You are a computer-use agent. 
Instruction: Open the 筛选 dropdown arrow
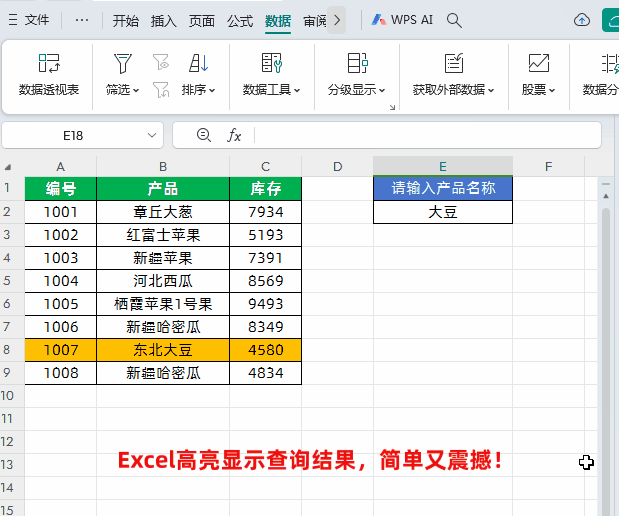[x=136, y=90]
